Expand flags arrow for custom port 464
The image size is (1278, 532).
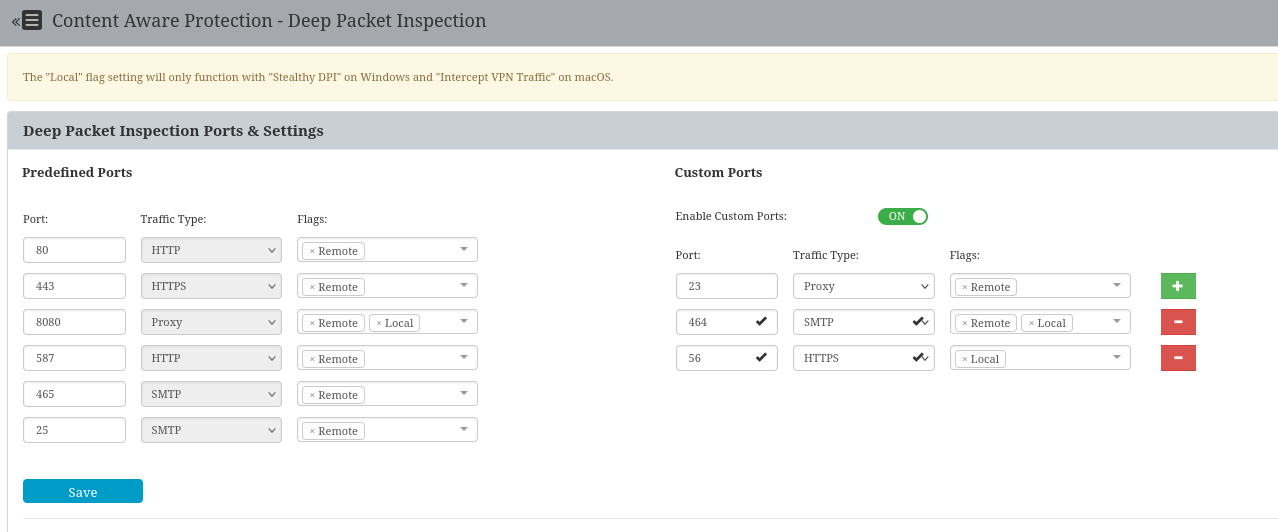pos(1117,322)
